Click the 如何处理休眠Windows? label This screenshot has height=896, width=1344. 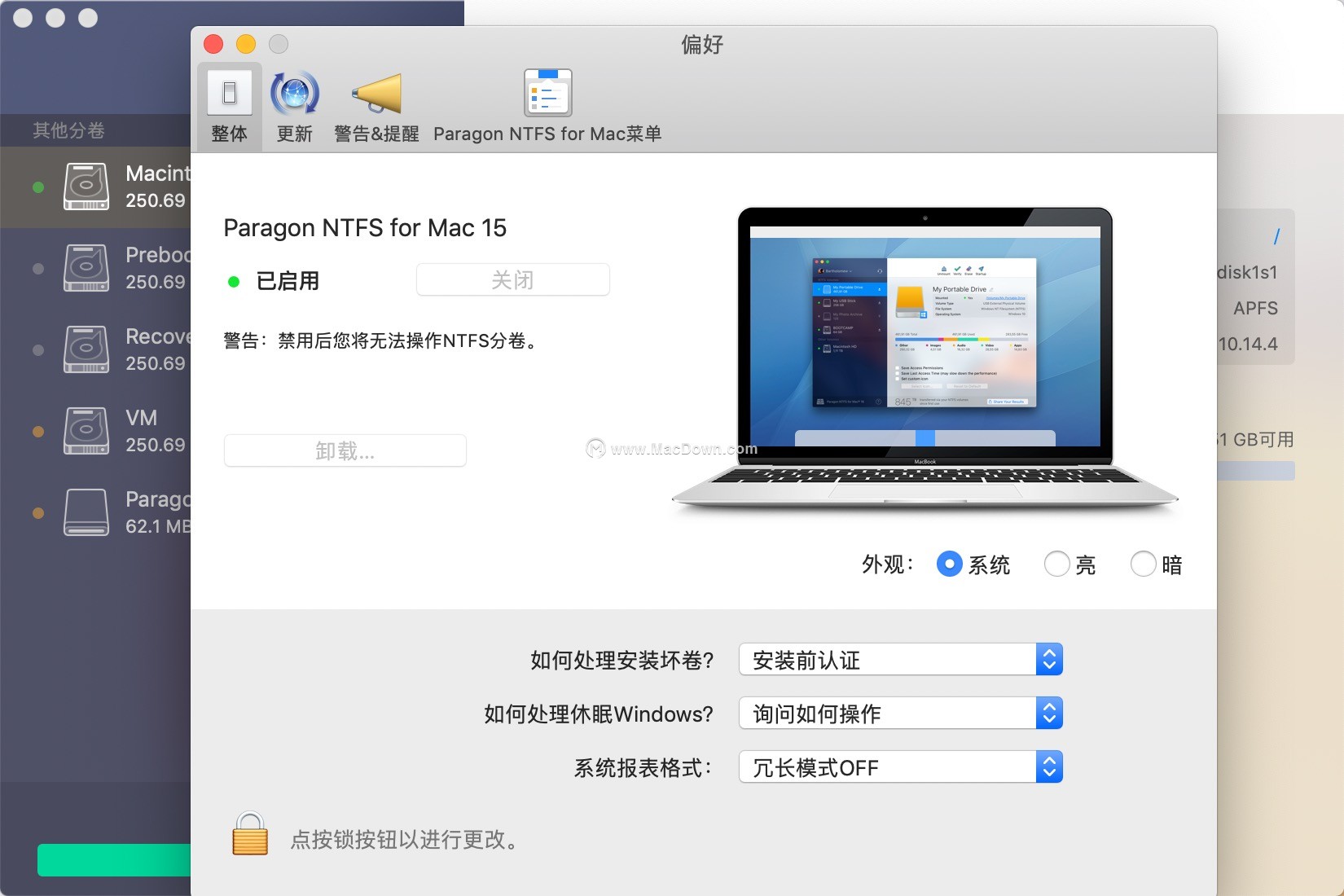coord(599,714)
